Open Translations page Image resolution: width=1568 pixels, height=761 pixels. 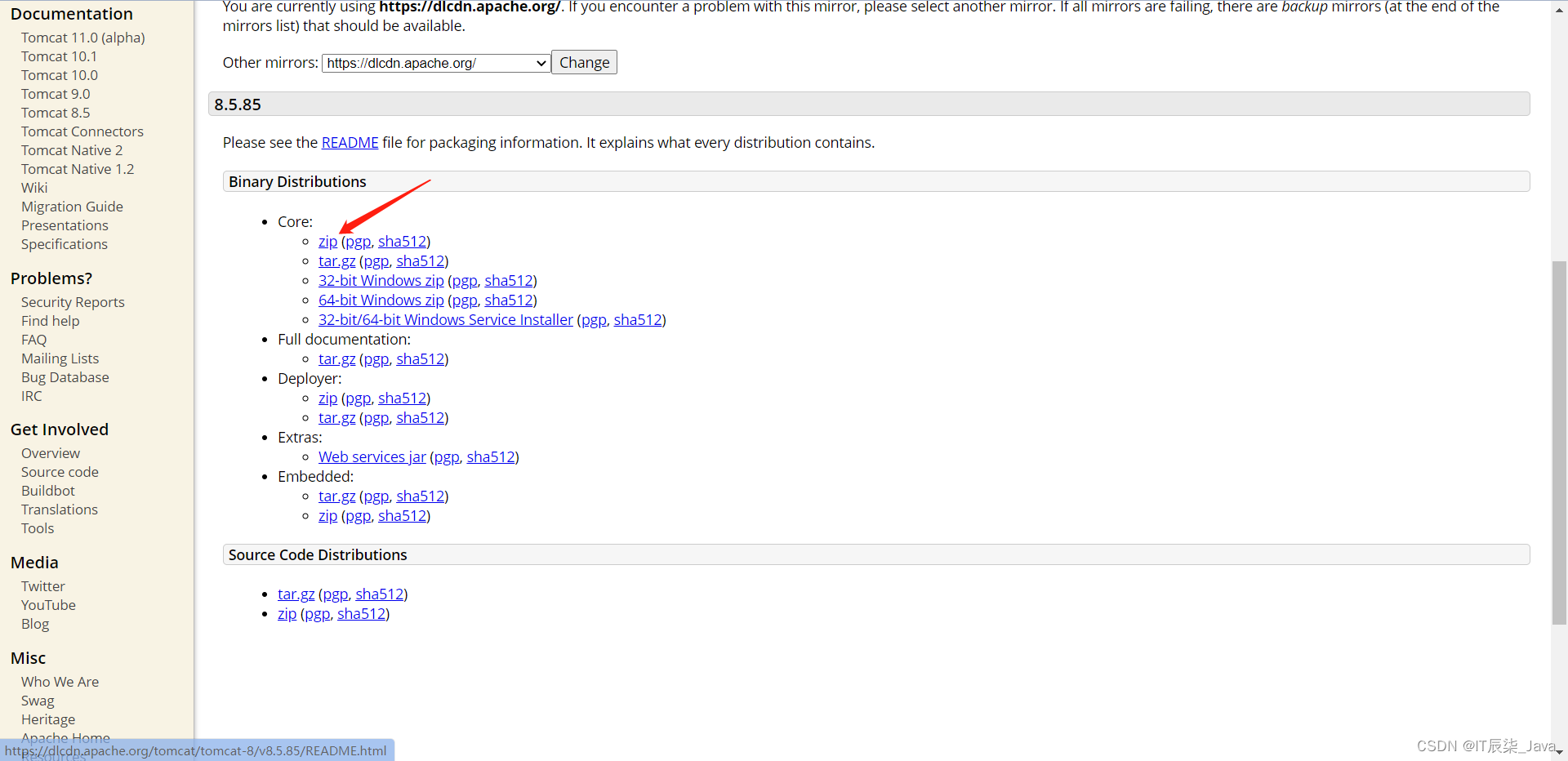click(60, 510)
